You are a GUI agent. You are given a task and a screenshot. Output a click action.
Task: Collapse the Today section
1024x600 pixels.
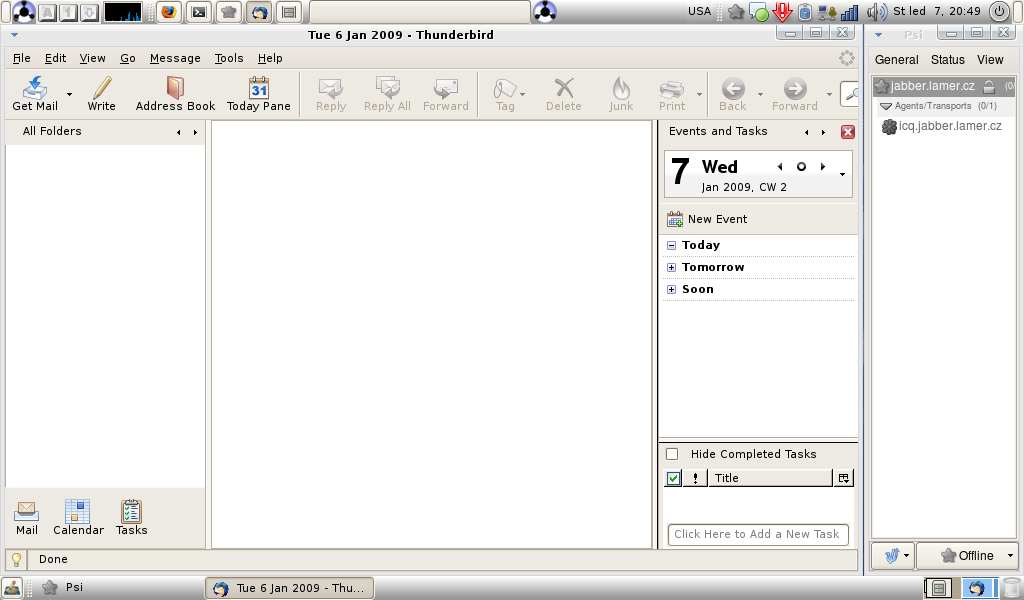[x=671, y=245]
